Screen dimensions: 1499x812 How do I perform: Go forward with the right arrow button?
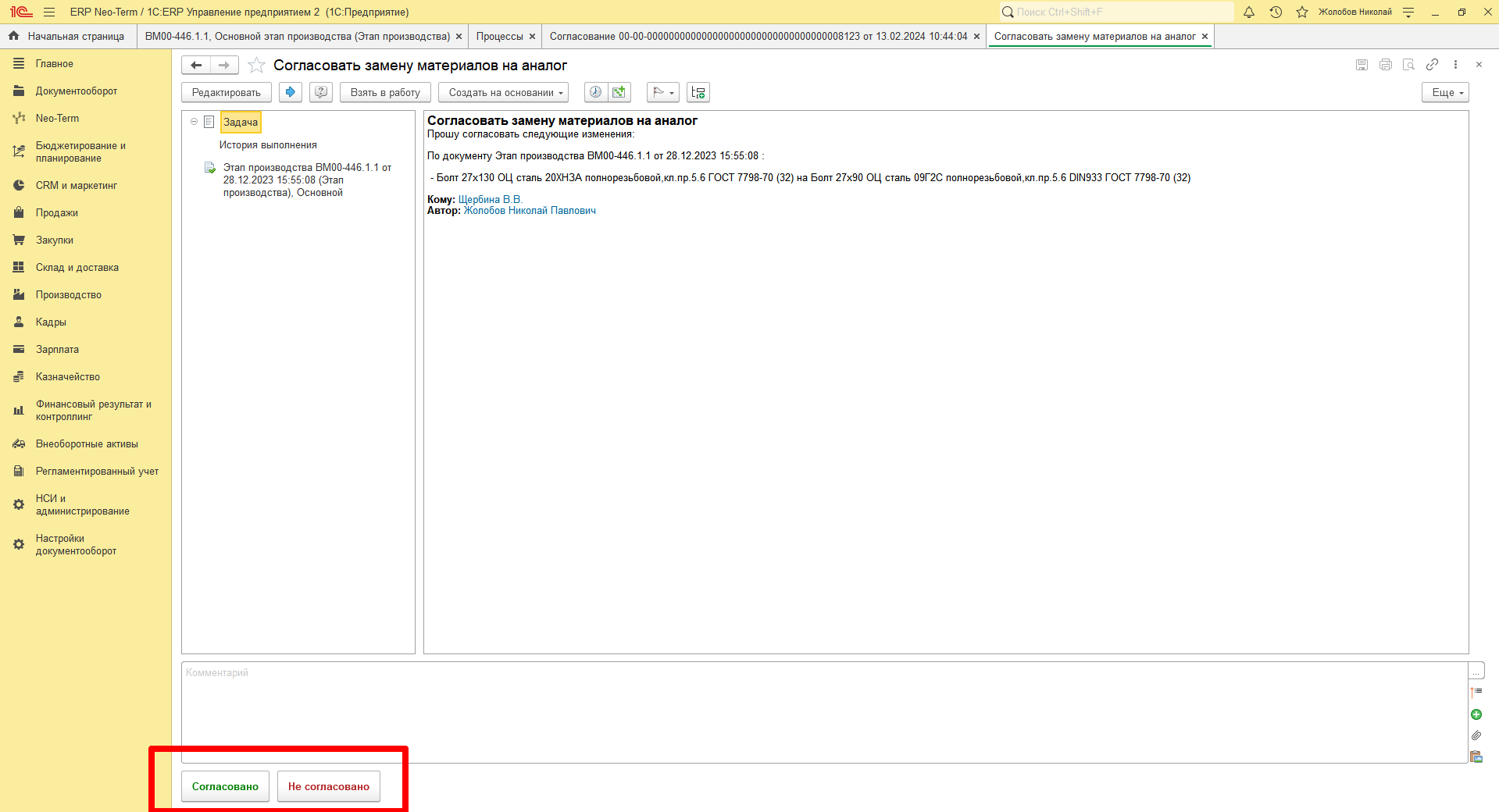pos(224,66)
